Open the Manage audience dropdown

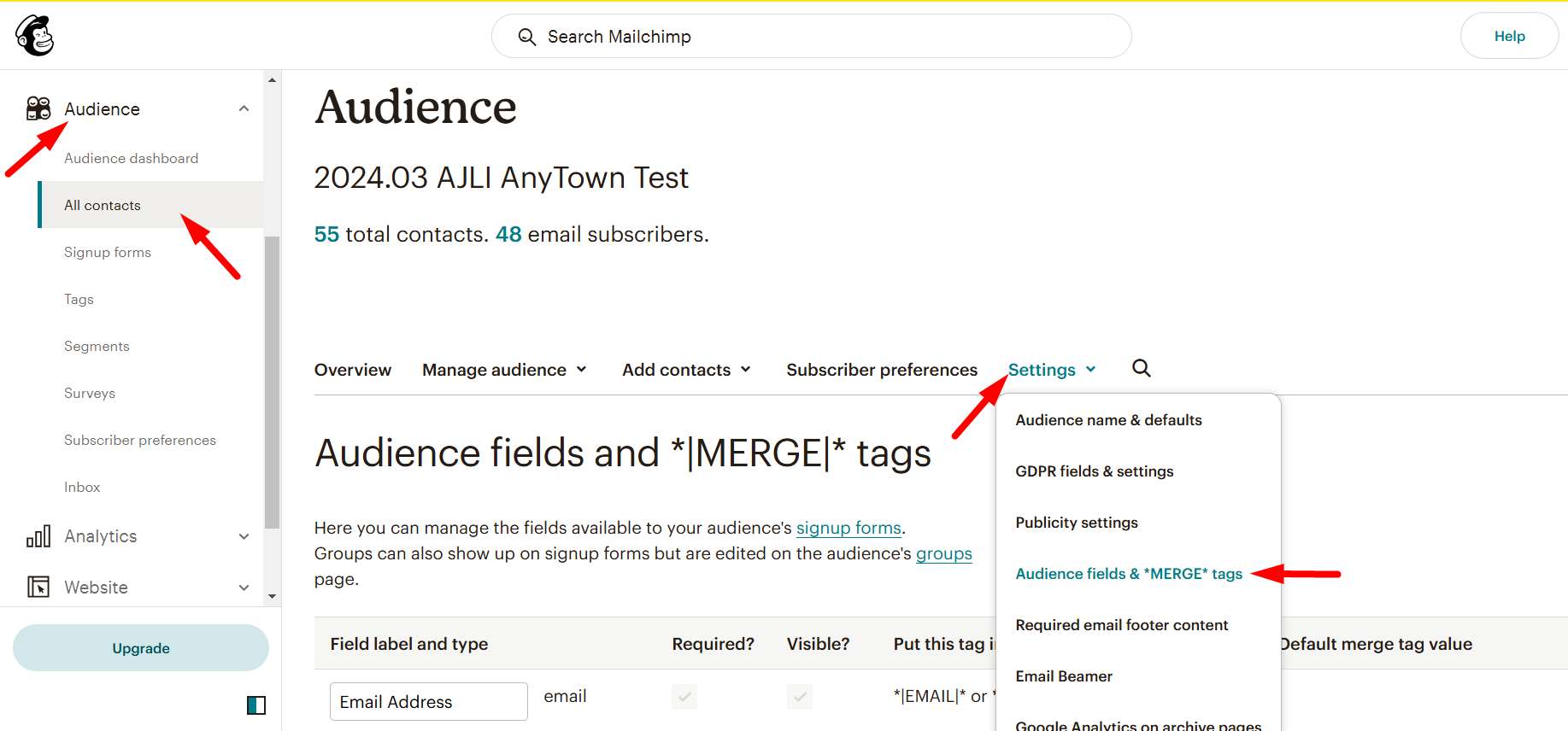coord(505,370)
